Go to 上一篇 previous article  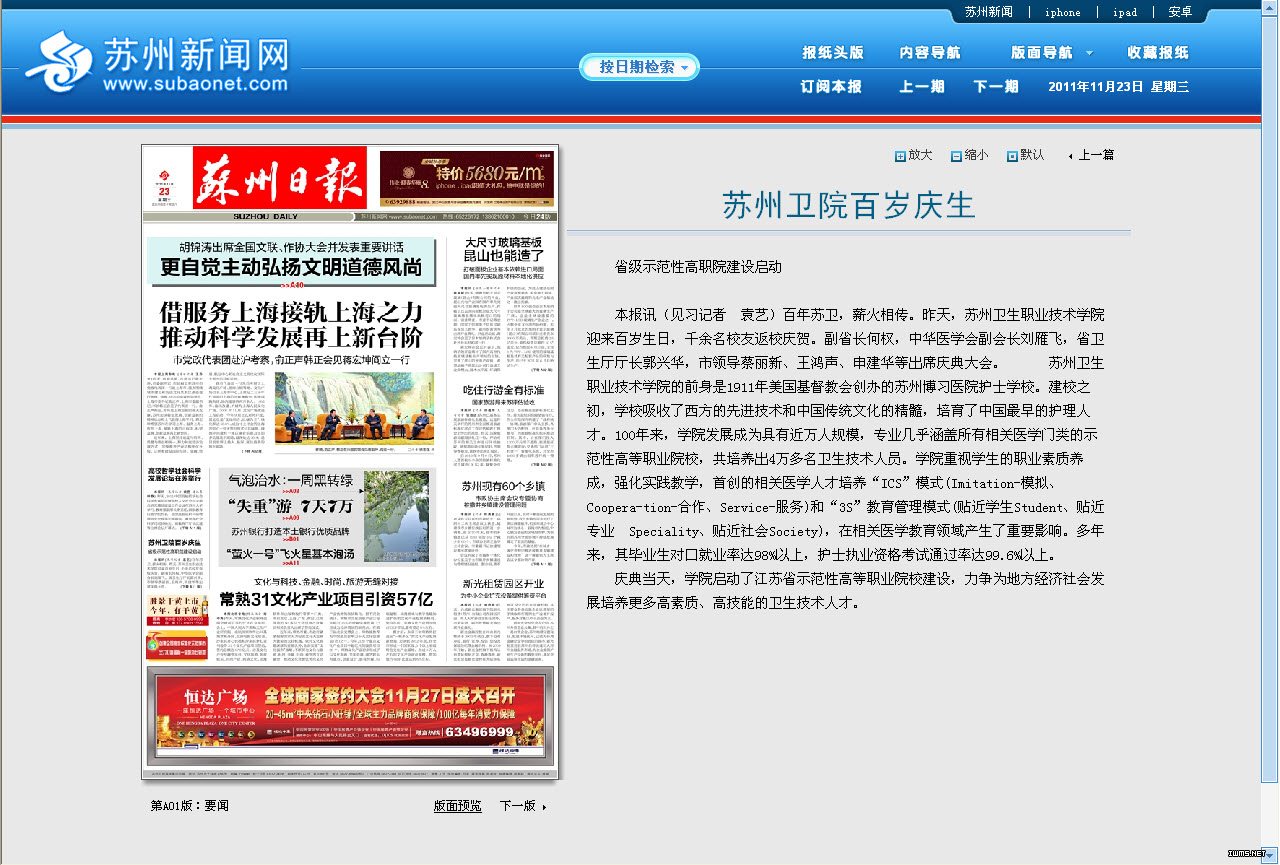(x=1096, y=155)
